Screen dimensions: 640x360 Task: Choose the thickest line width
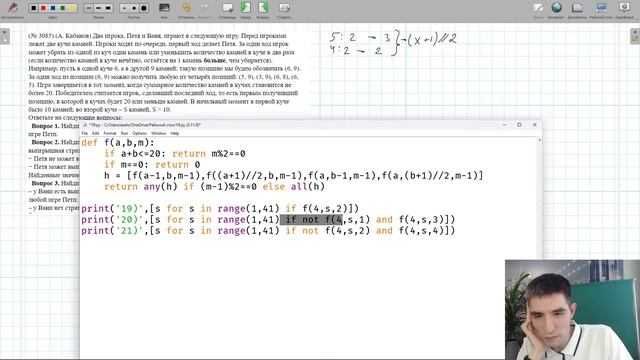[x=108, y=8]
